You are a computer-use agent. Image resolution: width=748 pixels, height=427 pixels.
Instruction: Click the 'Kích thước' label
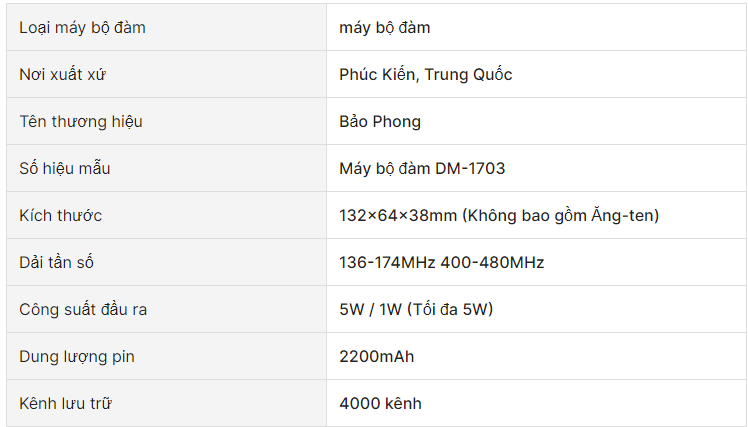pos(60,215)
